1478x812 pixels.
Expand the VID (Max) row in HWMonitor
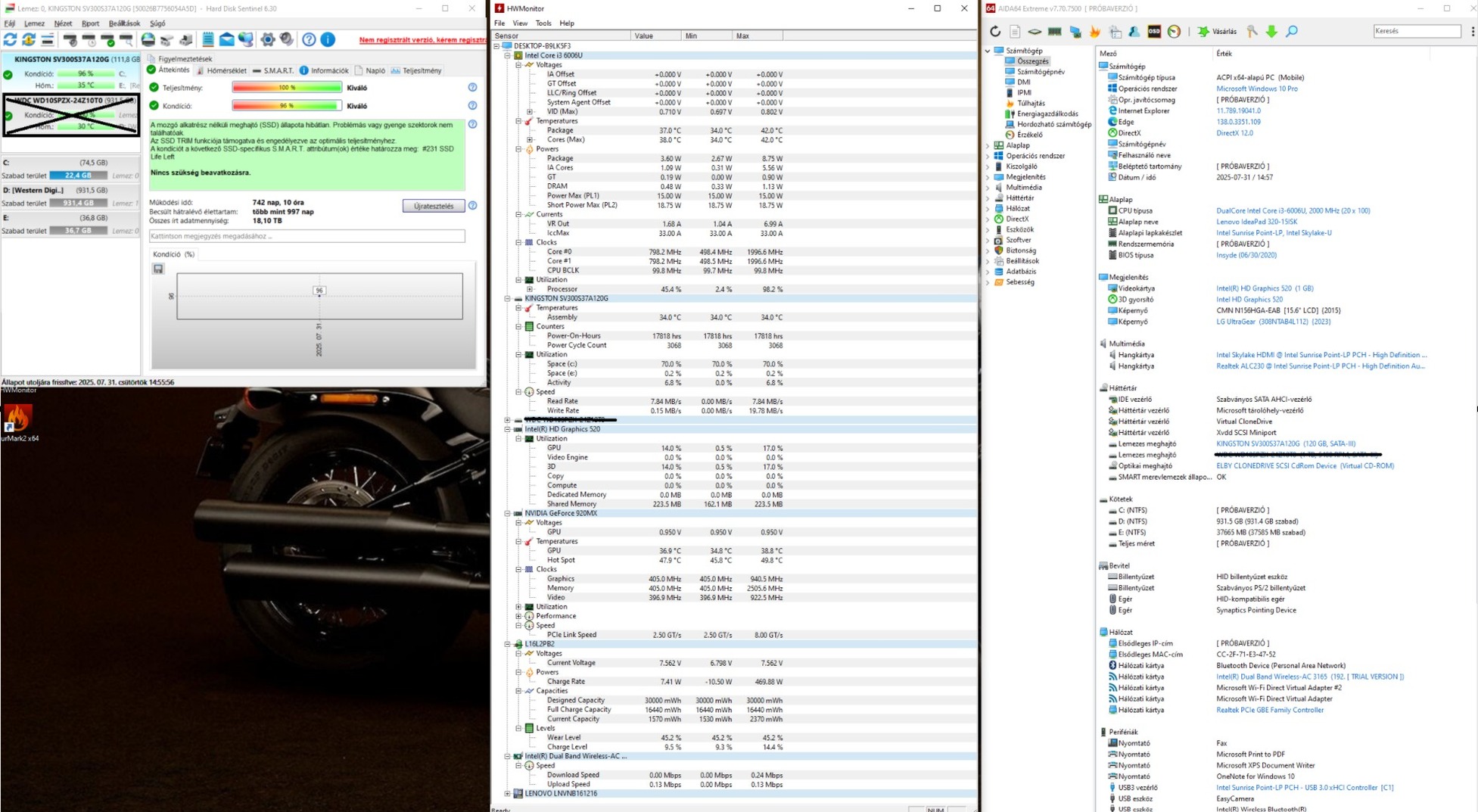(x=529, y=112)
